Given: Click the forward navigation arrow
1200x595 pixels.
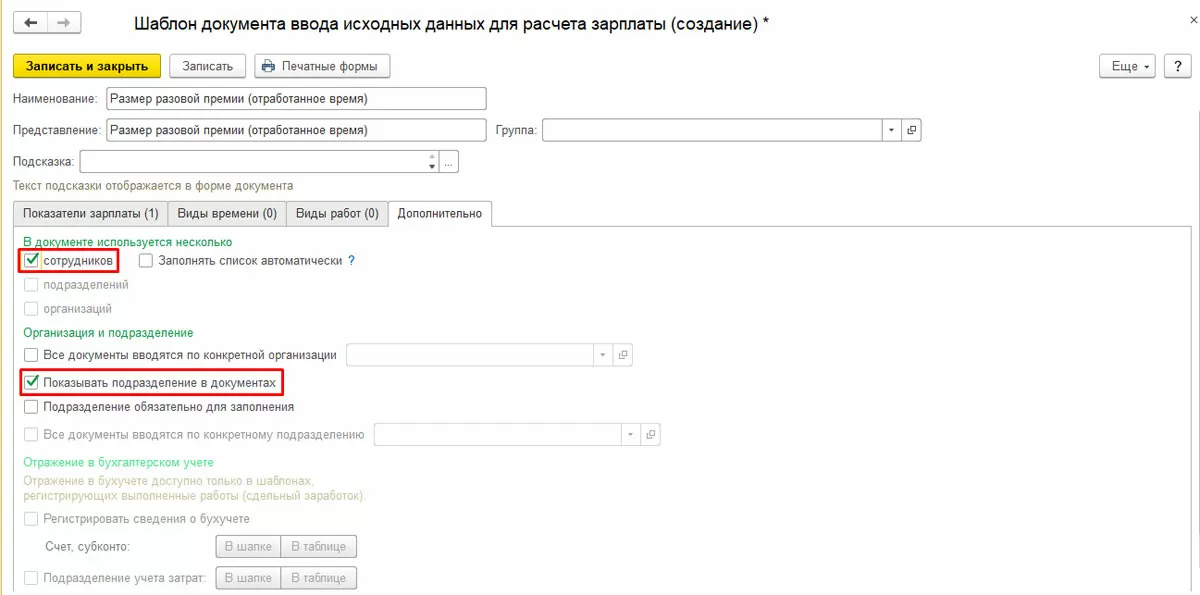Looking at the screenshot, I should [x=63, y=22].
